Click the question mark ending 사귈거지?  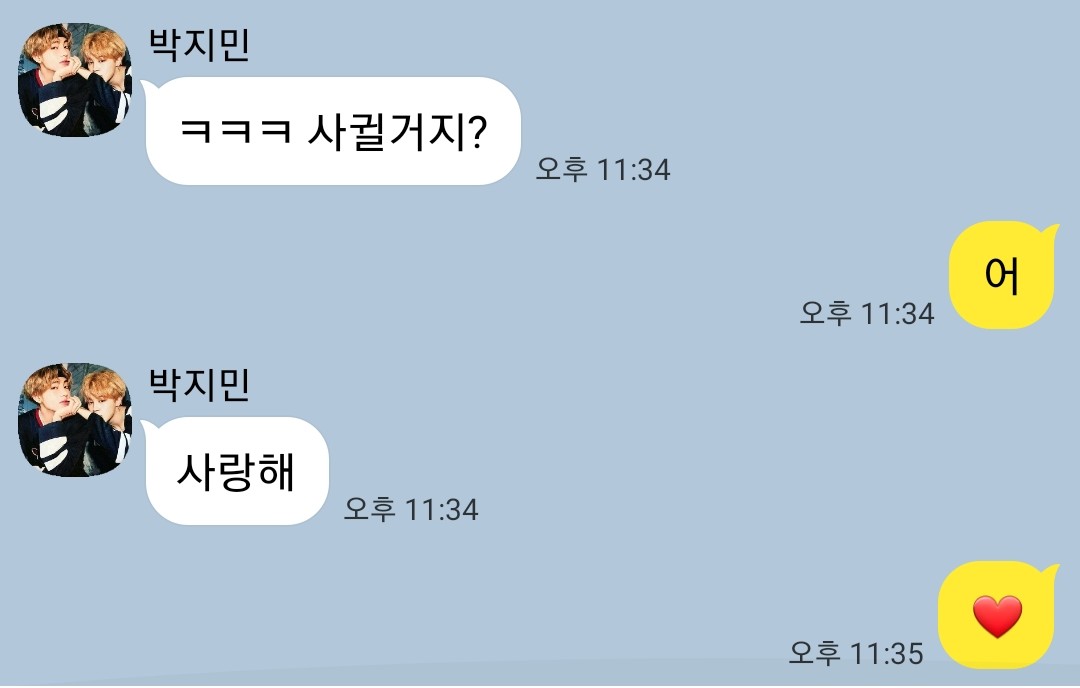(x=477, y=132)
